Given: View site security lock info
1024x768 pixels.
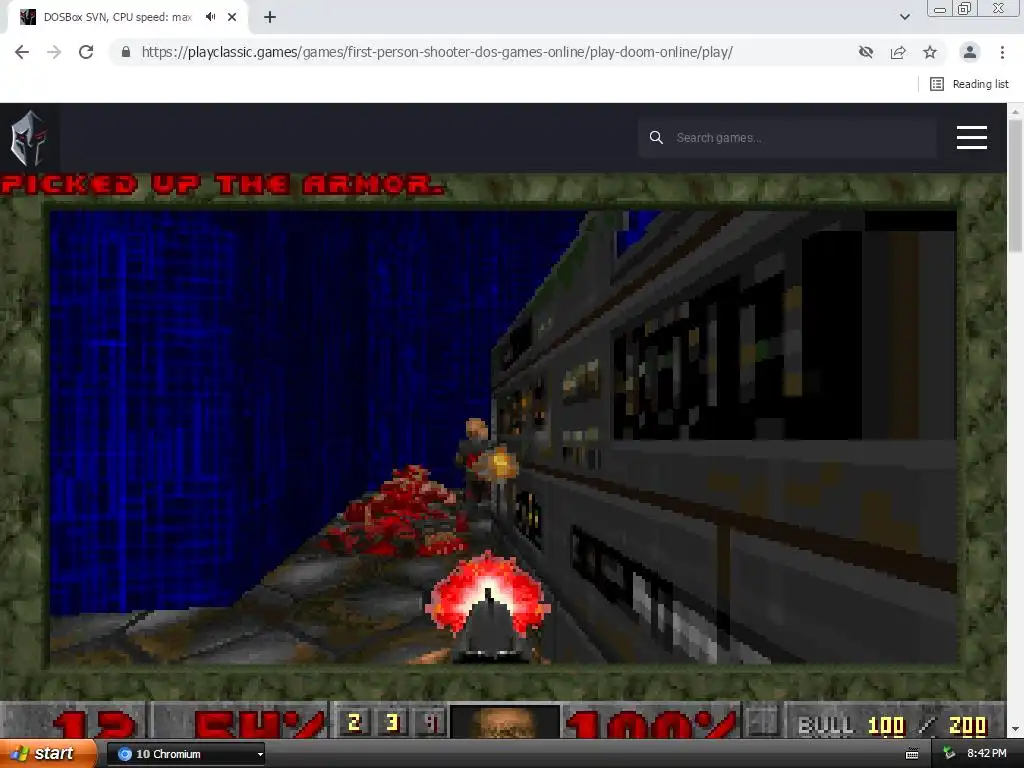Looking at the screenshot, I should pyautogui.click(x=126, y=52).
